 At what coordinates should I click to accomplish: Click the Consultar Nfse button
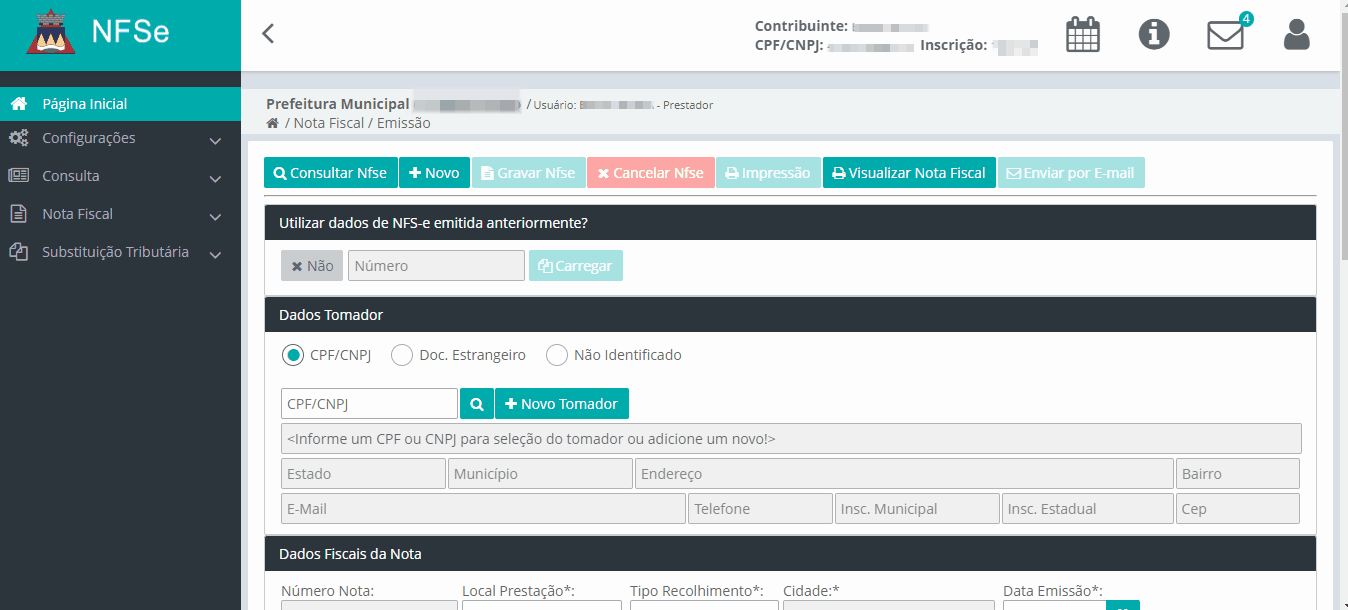coord(331,173)
